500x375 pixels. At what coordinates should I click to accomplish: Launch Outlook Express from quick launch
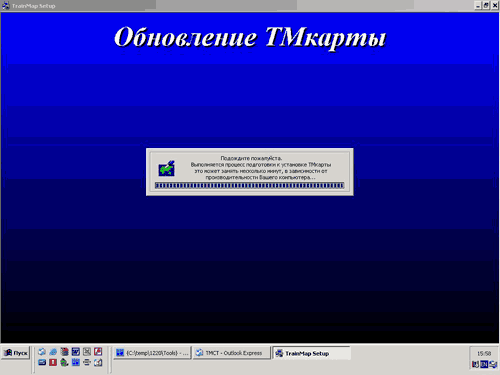coord(42,352)
